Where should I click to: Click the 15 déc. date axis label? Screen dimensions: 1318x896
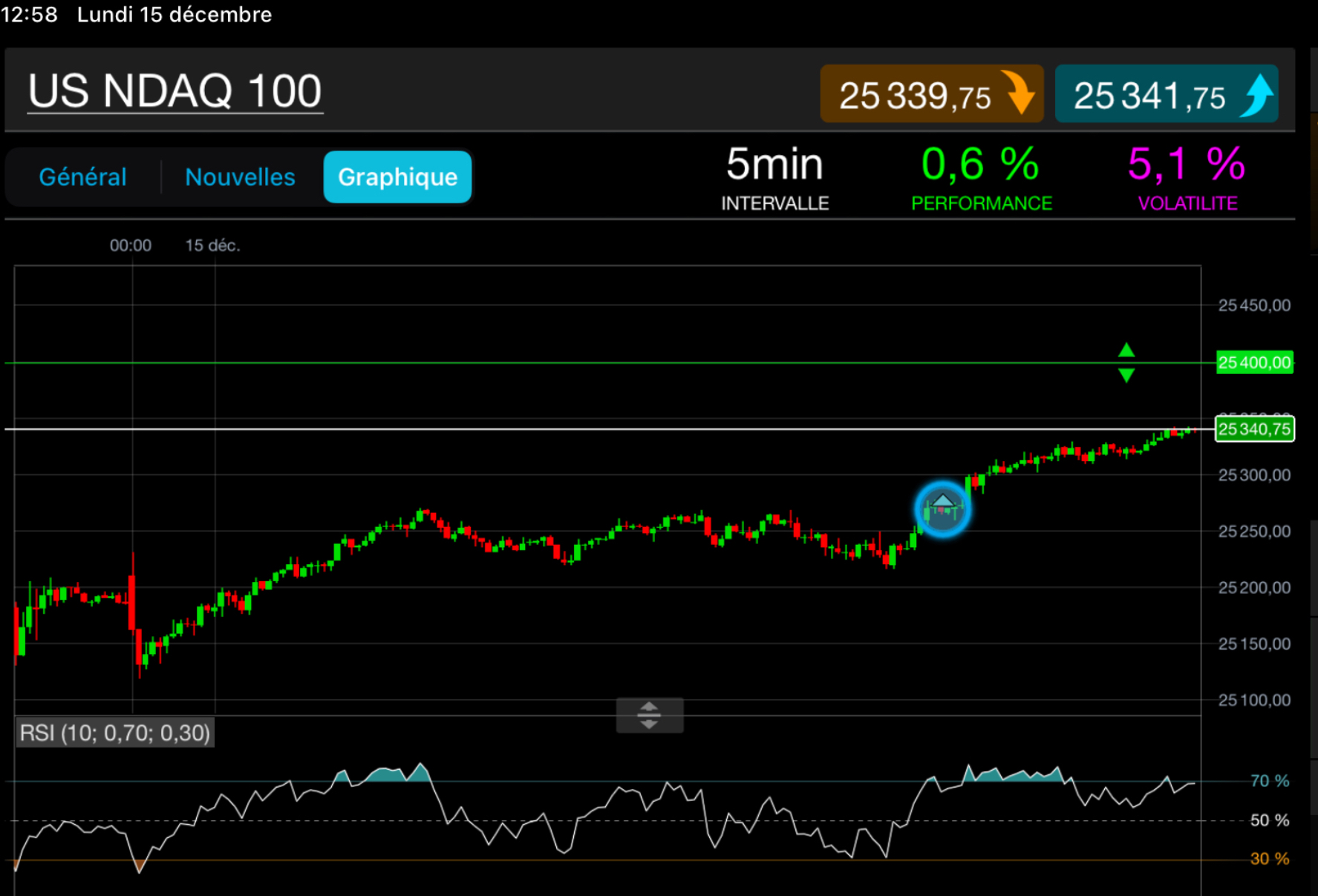pos(212,246)
